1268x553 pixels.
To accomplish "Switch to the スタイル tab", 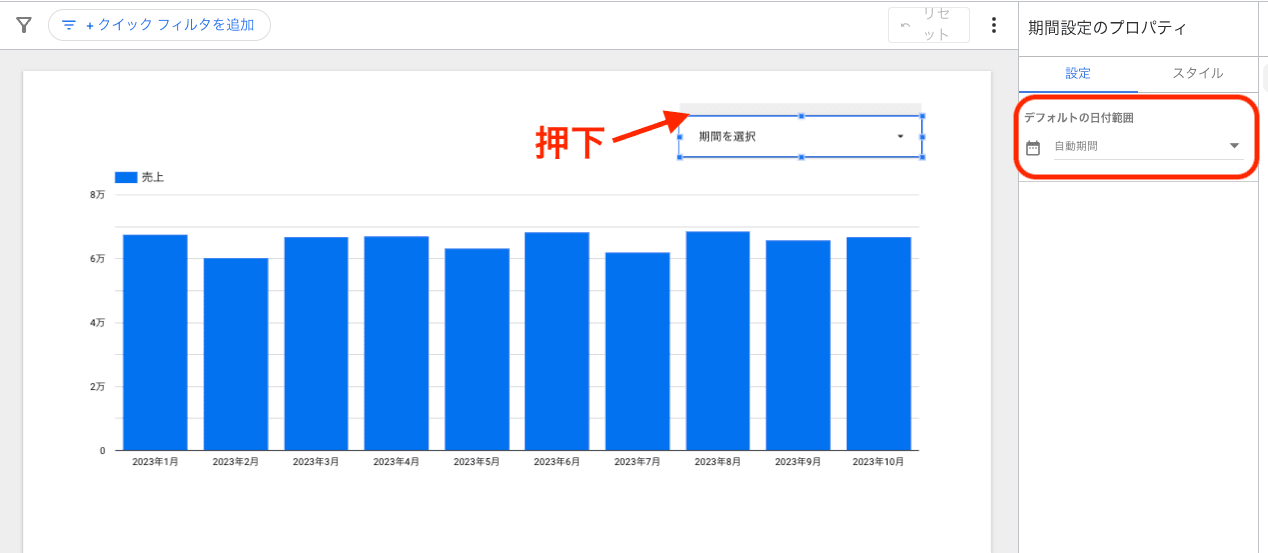I will (1197, 73).
